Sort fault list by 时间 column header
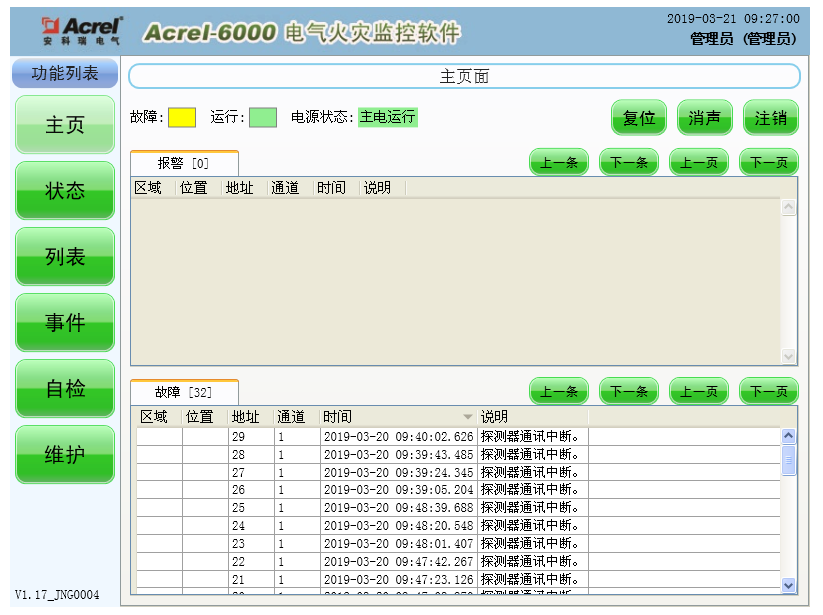 (397, 417)
